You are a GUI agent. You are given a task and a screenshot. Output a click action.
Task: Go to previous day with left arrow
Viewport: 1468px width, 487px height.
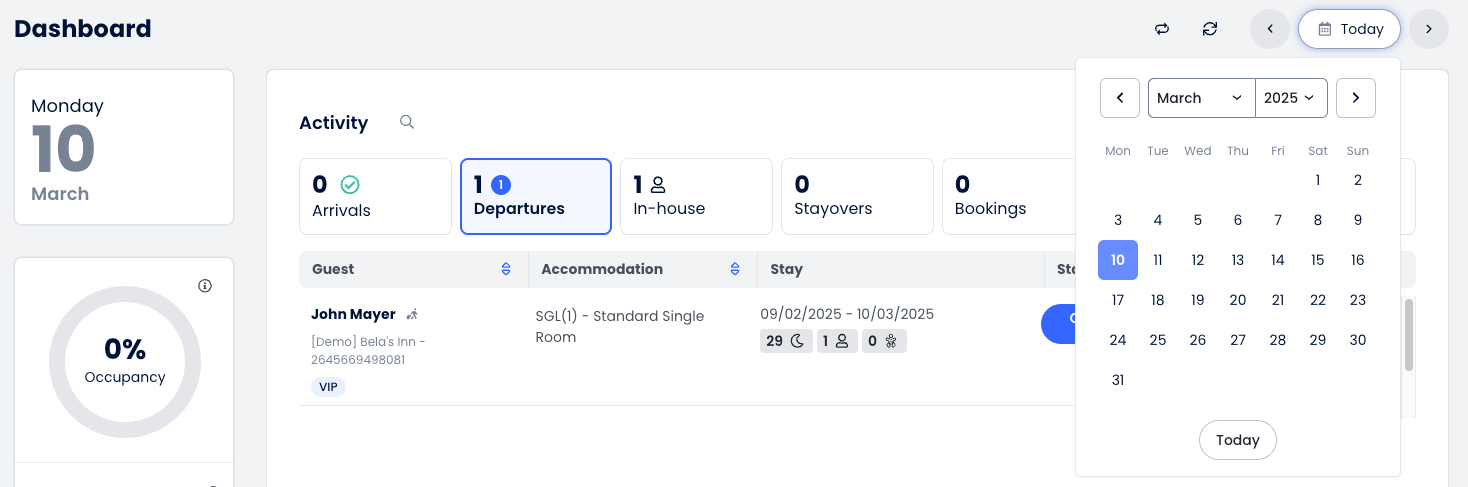click(1270, 29)
